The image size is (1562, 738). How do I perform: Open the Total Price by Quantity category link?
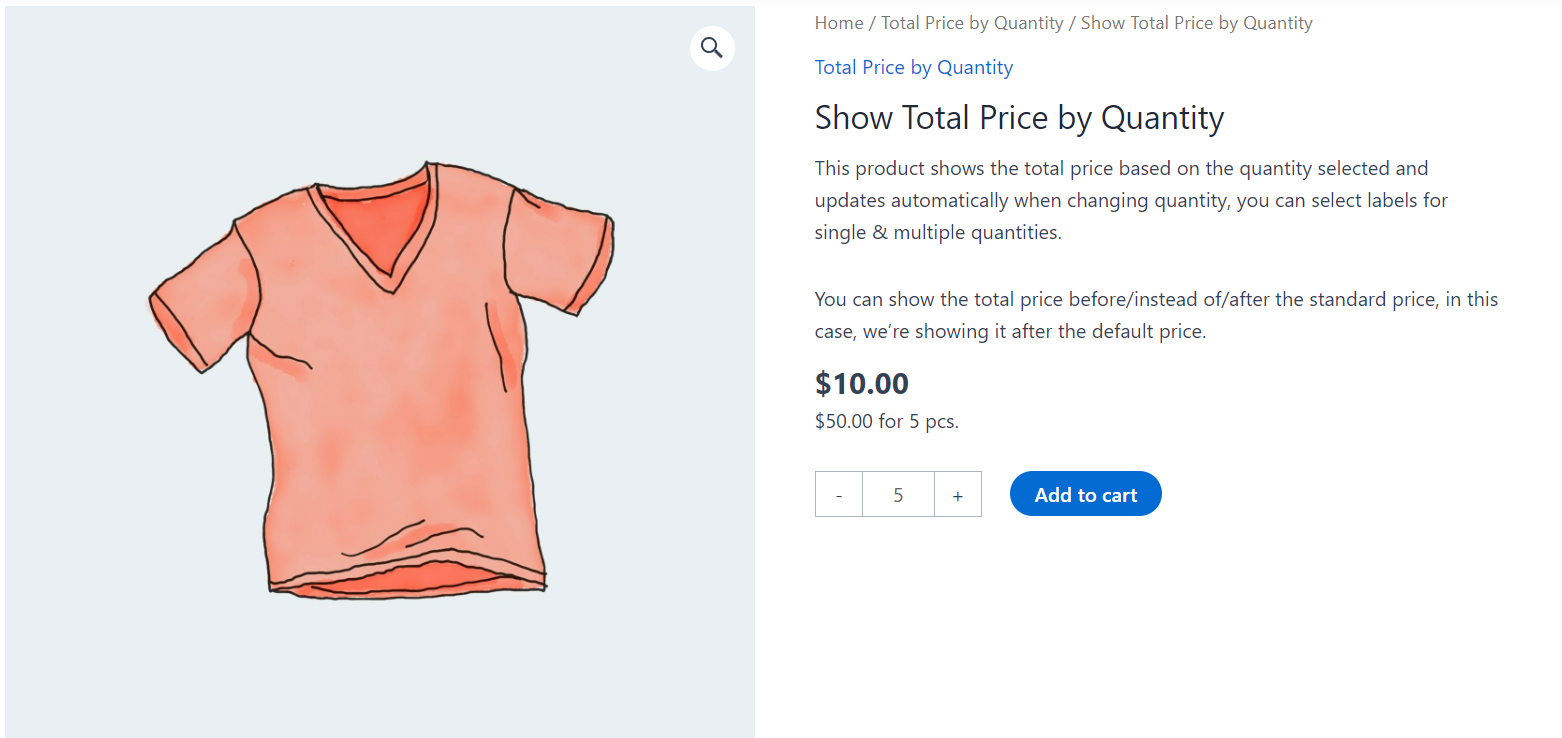913,67
